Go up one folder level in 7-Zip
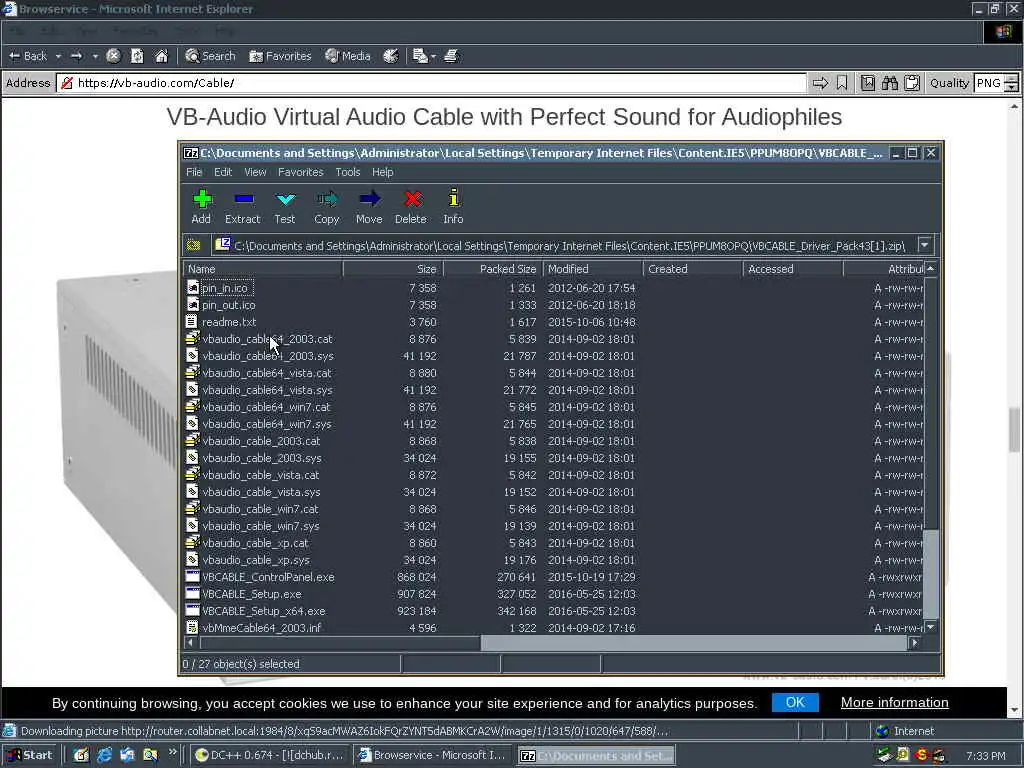This screenshot has width=1024, height=768. click(x=194, y=246)
